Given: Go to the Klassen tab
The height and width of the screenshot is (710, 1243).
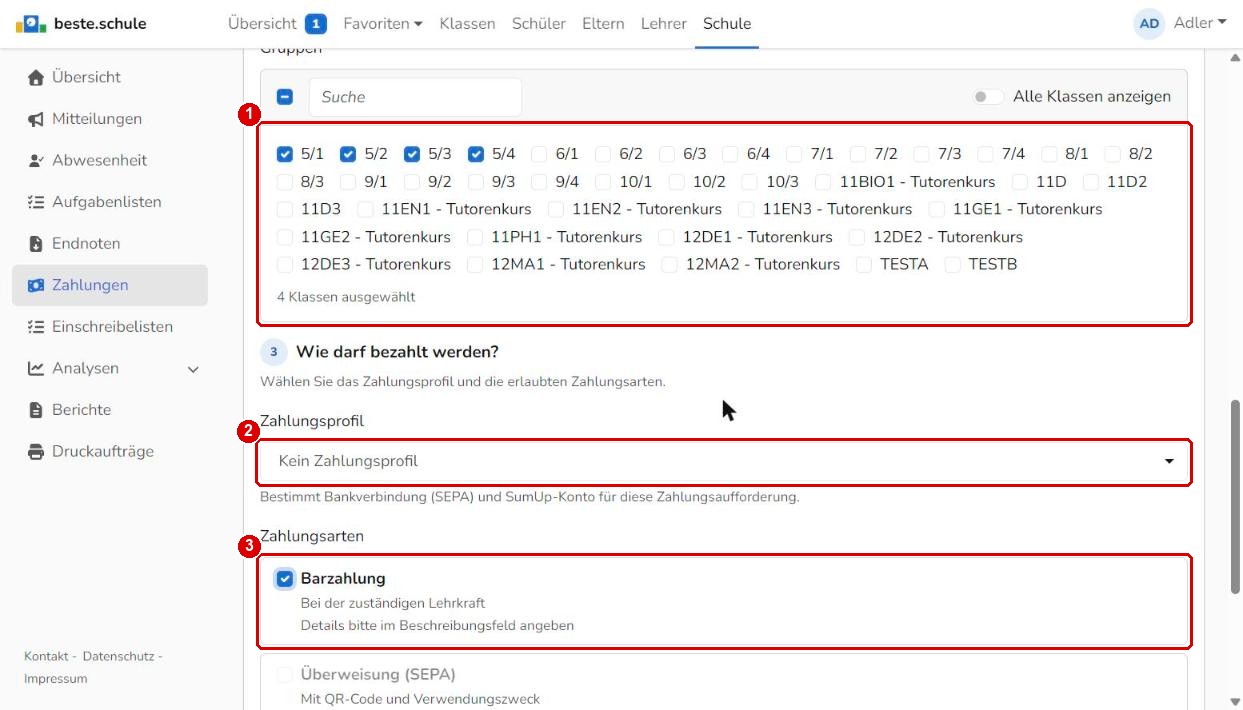Looking at the screenshot, I should tap(467, 23).
